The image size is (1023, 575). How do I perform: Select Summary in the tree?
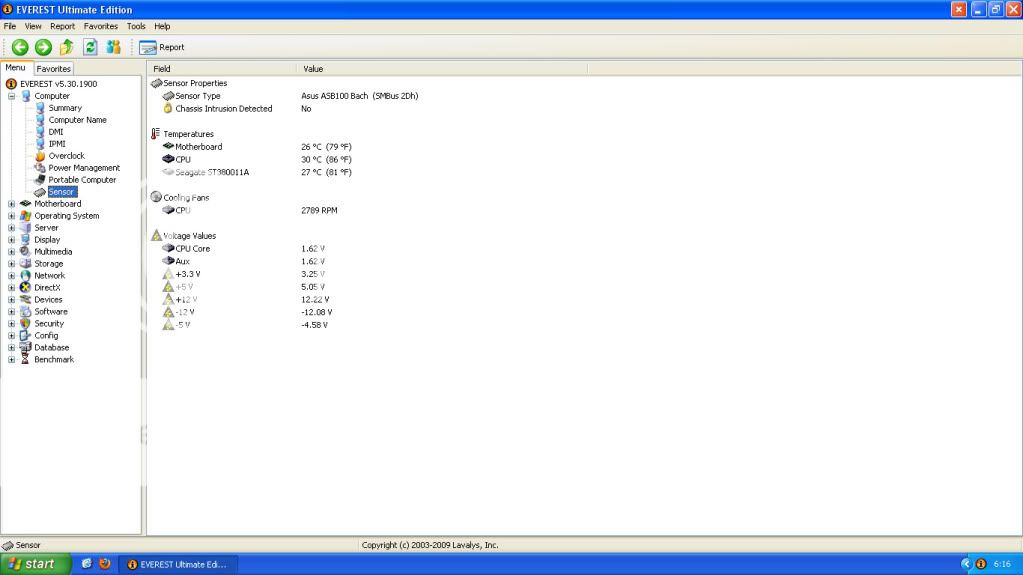coord(65,108)
